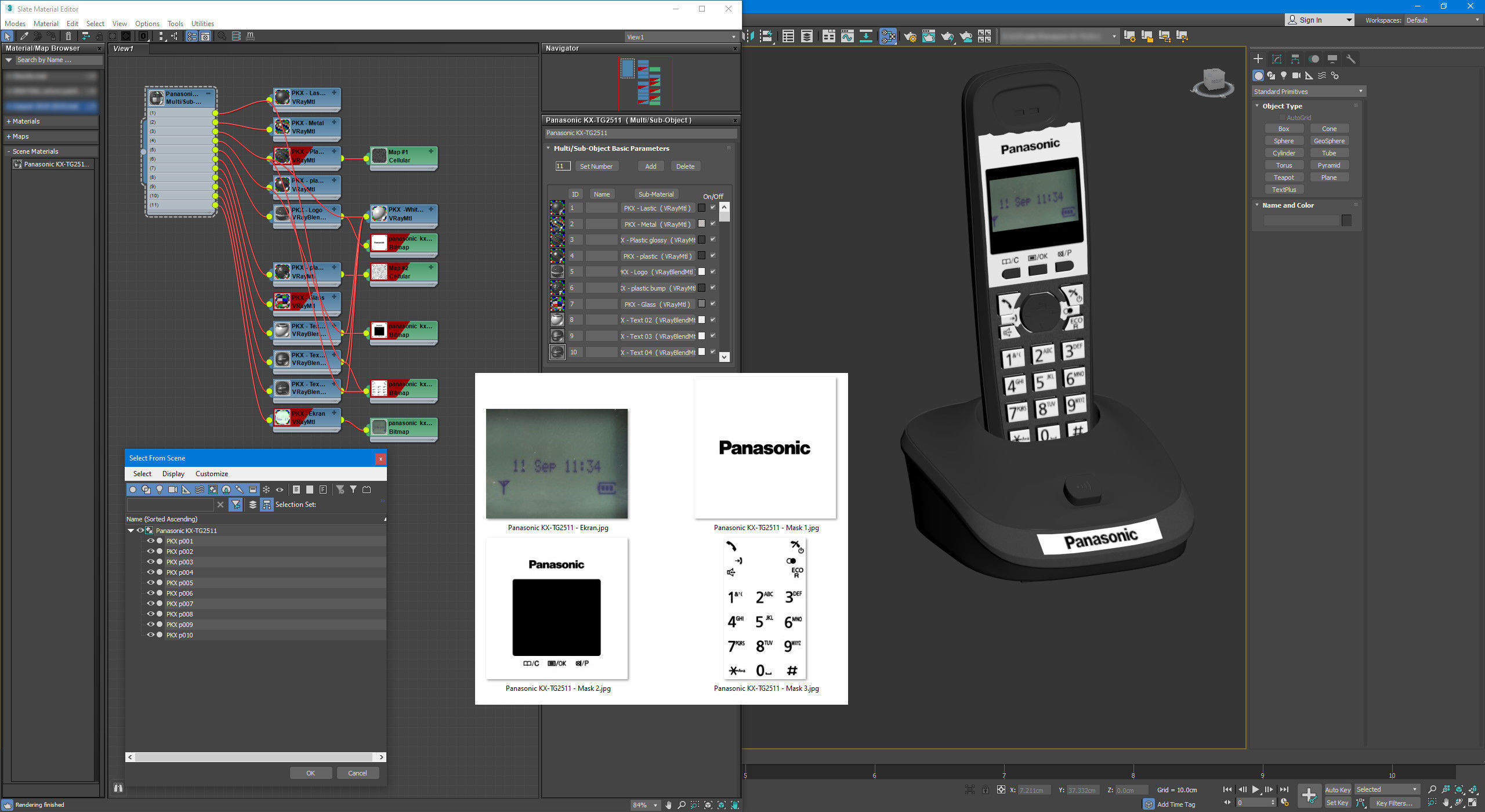Click the Add sub-material button
The width and height of the screenshot is (1485, 812).
click(x=651, y=166)
